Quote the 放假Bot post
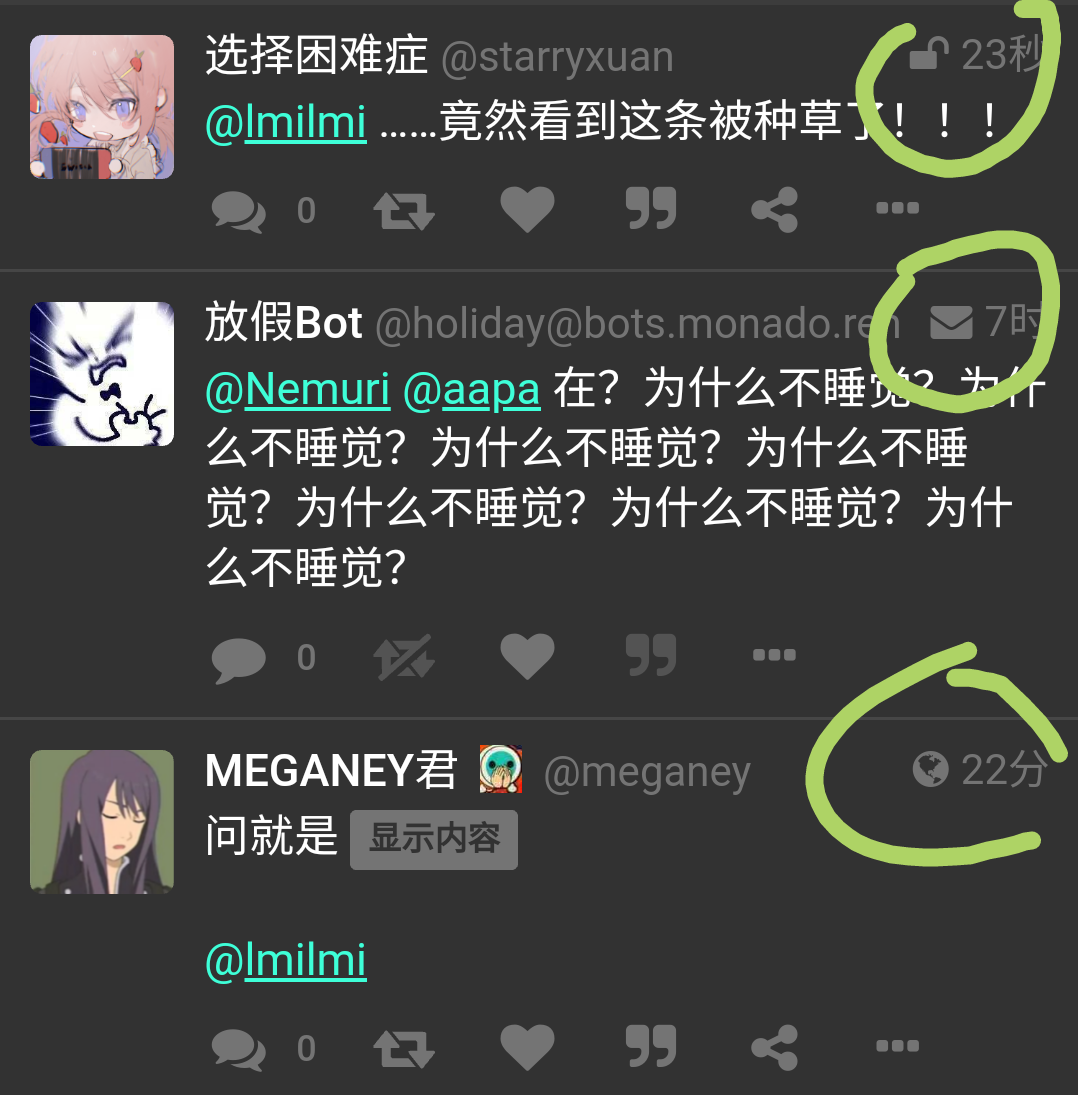The image size is (1078, 1095). [x=651, y=655]
